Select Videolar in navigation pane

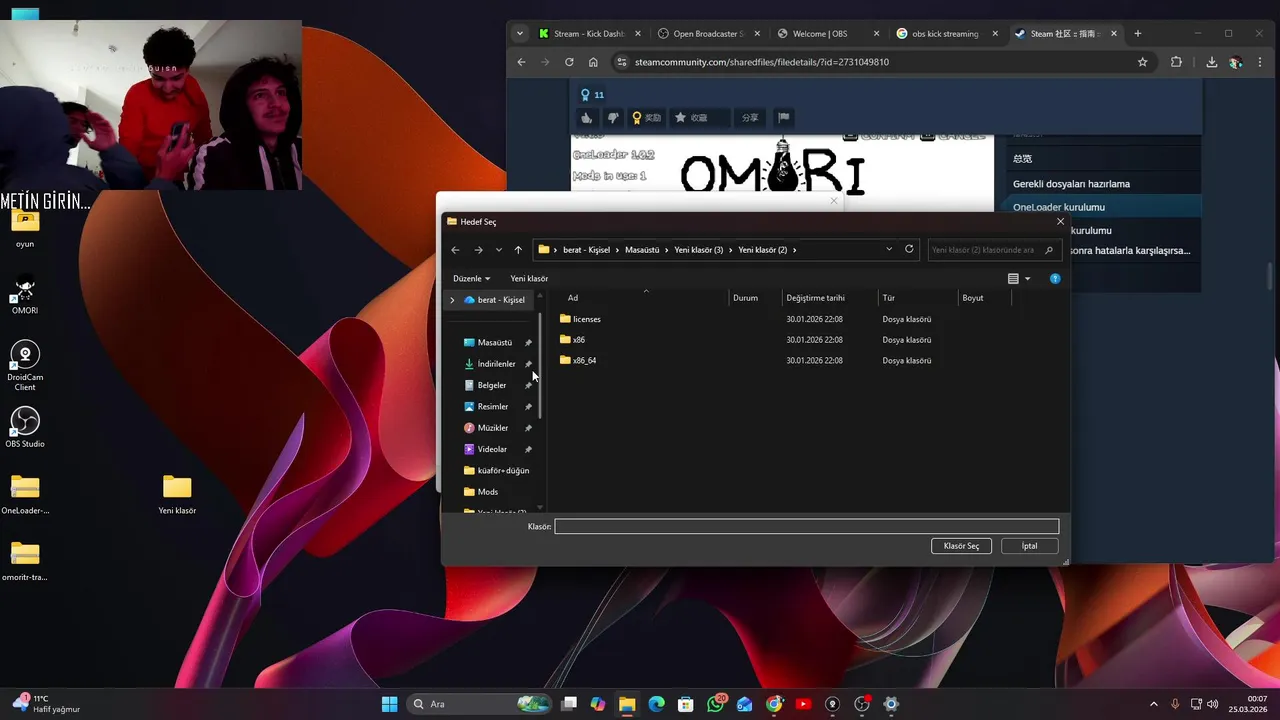492,449
